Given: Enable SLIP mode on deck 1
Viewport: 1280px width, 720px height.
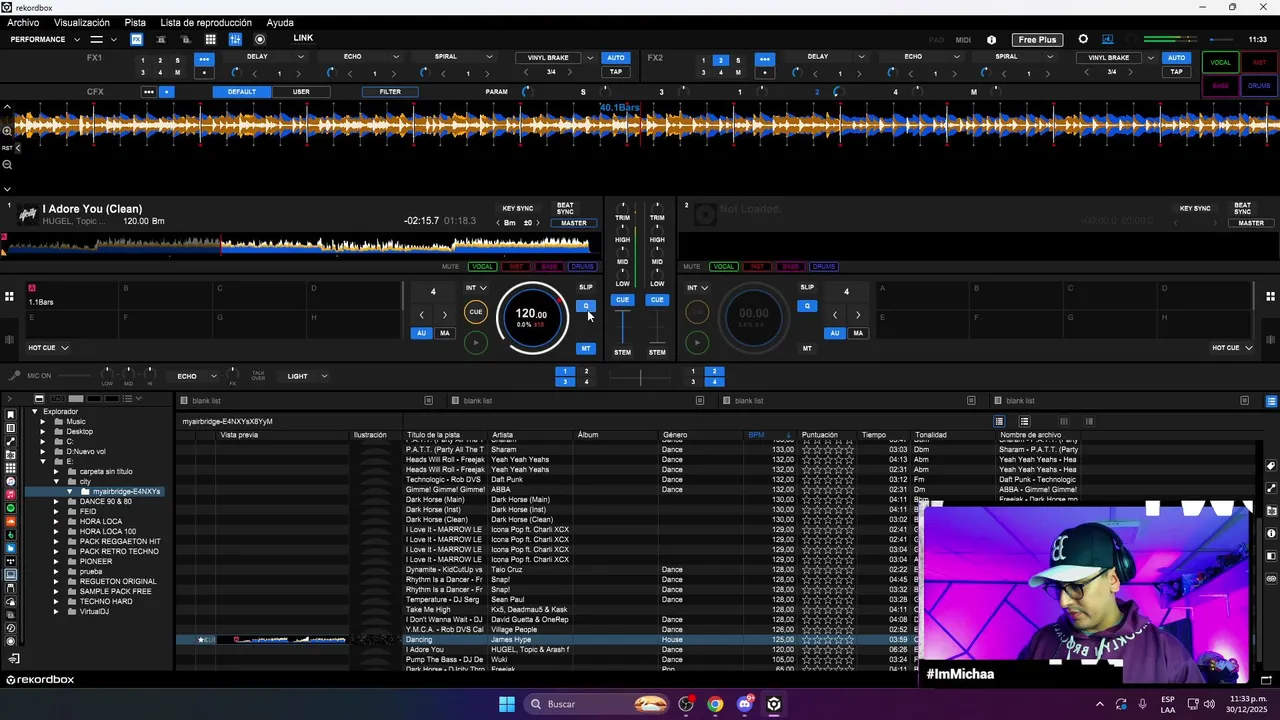Looking at the screenshot, I should click(586, 287).
